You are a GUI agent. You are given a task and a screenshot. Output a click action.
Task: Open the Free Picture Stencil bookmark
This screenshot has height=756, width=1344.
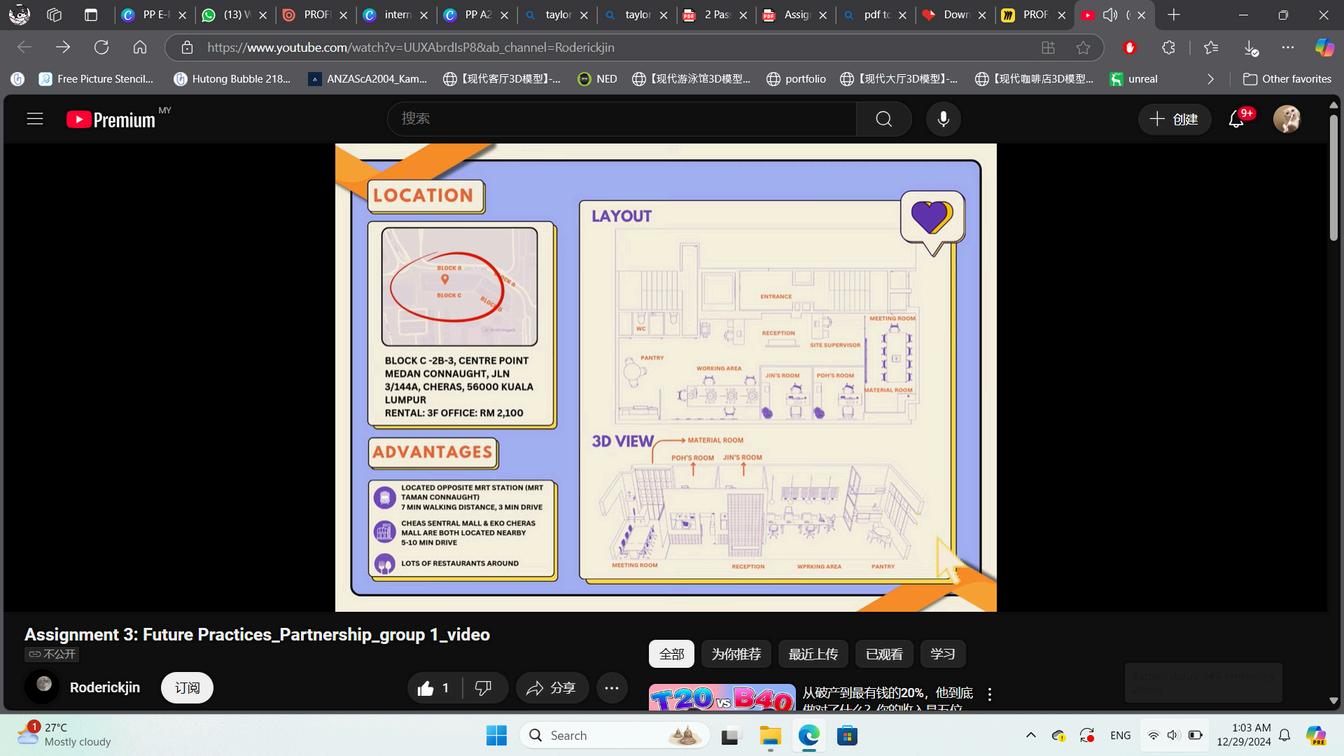coord(96,79)
